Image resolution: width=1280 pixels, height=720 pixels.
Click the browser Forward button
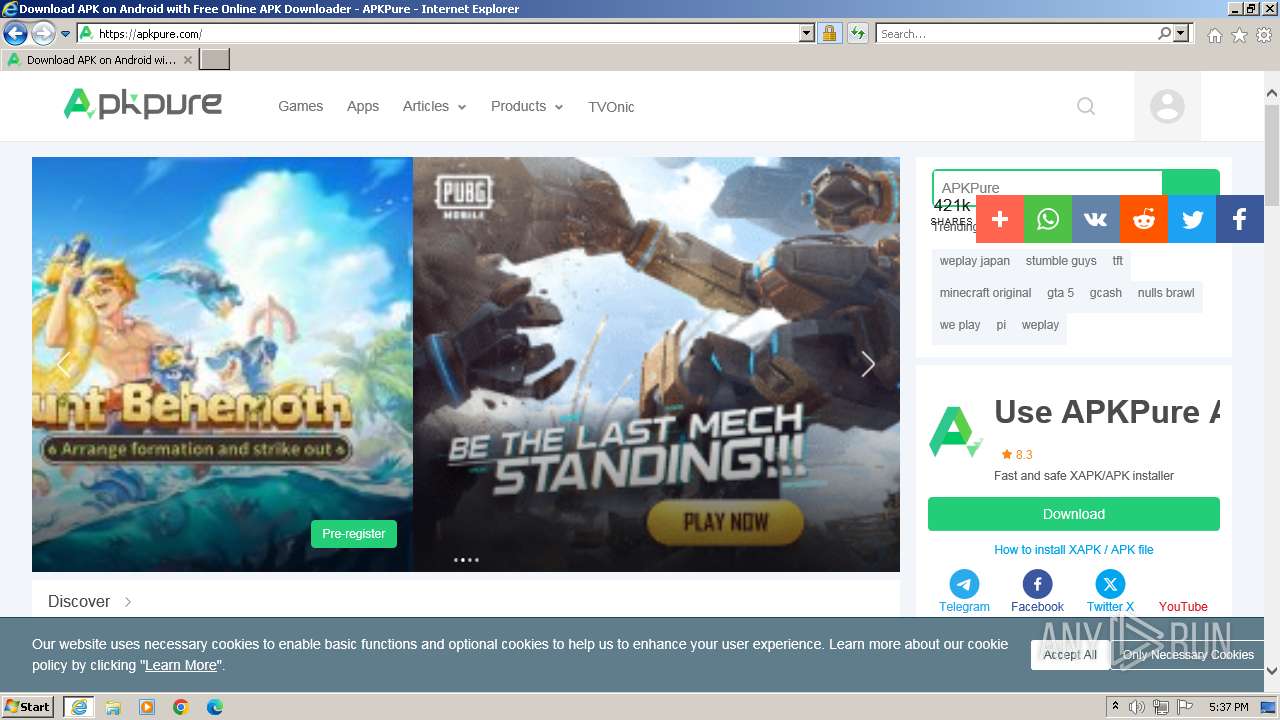click(42, 34)
